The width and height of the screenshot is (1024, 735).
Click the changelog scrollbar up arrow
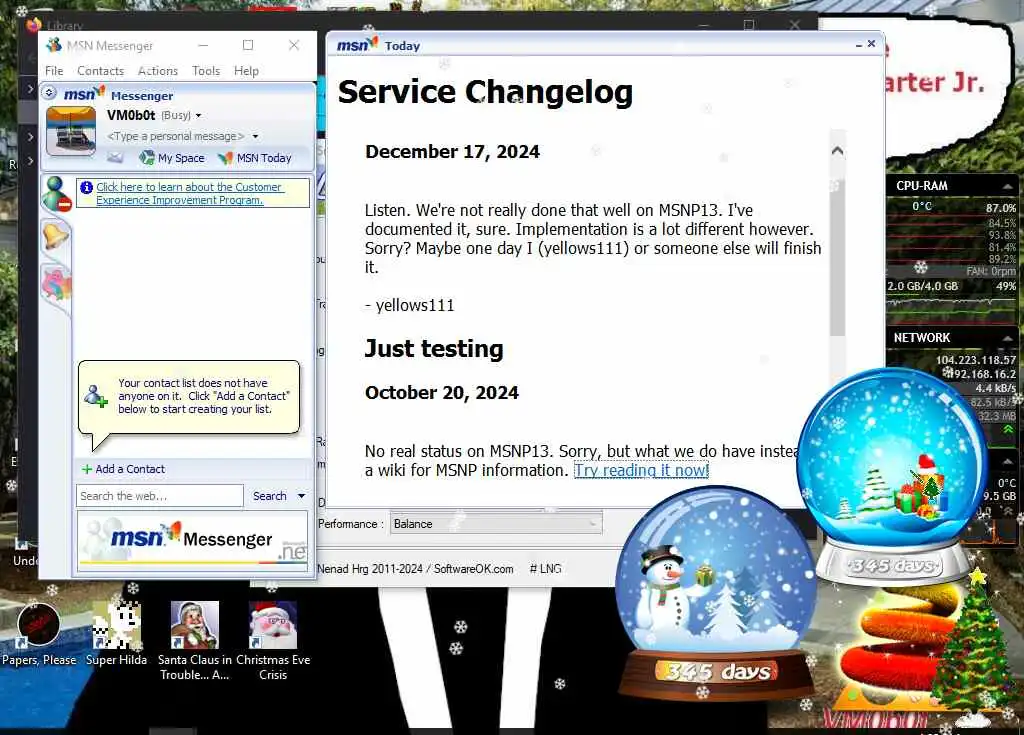coord(837,151)
